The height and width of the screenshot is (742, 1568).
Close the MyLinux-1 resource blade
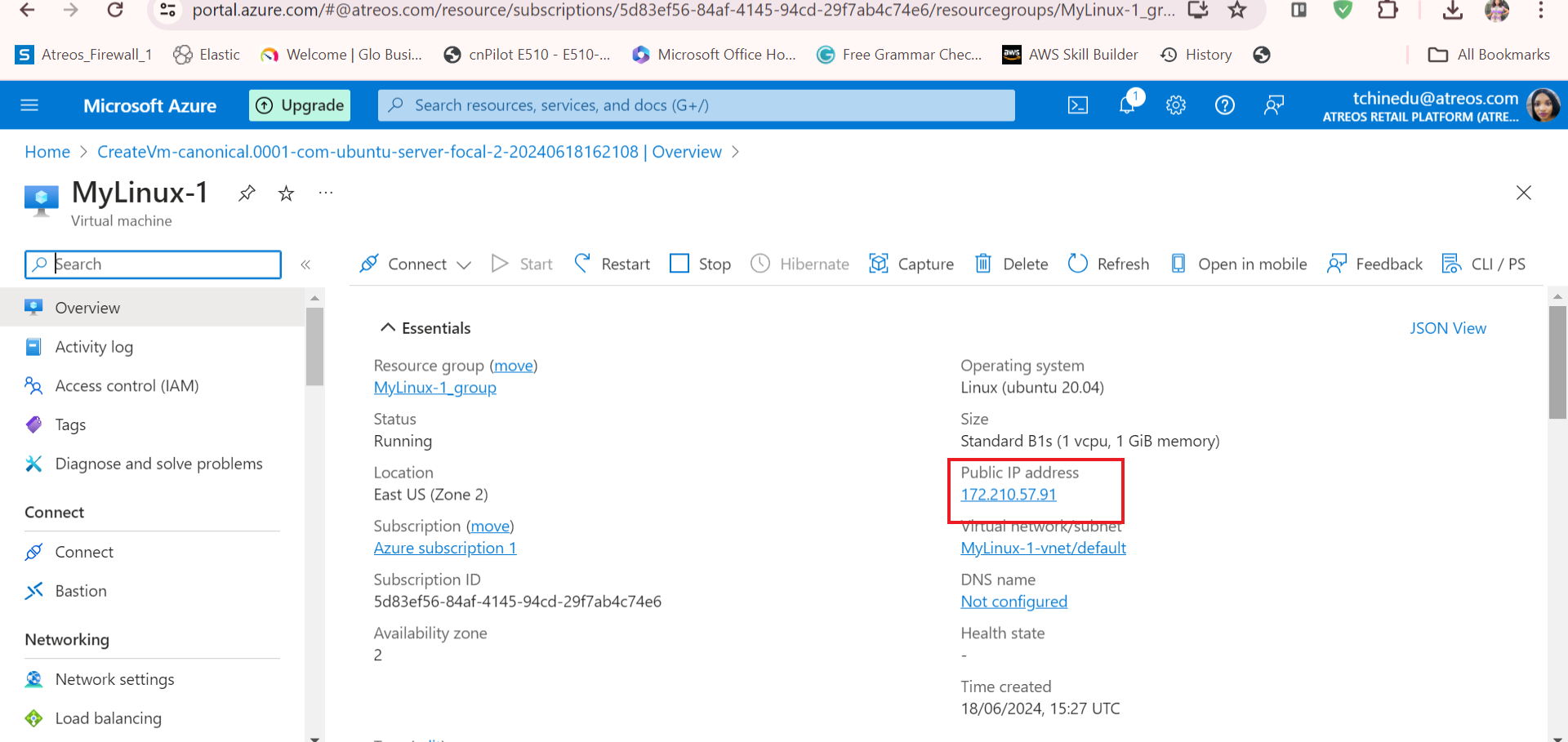1524,193
